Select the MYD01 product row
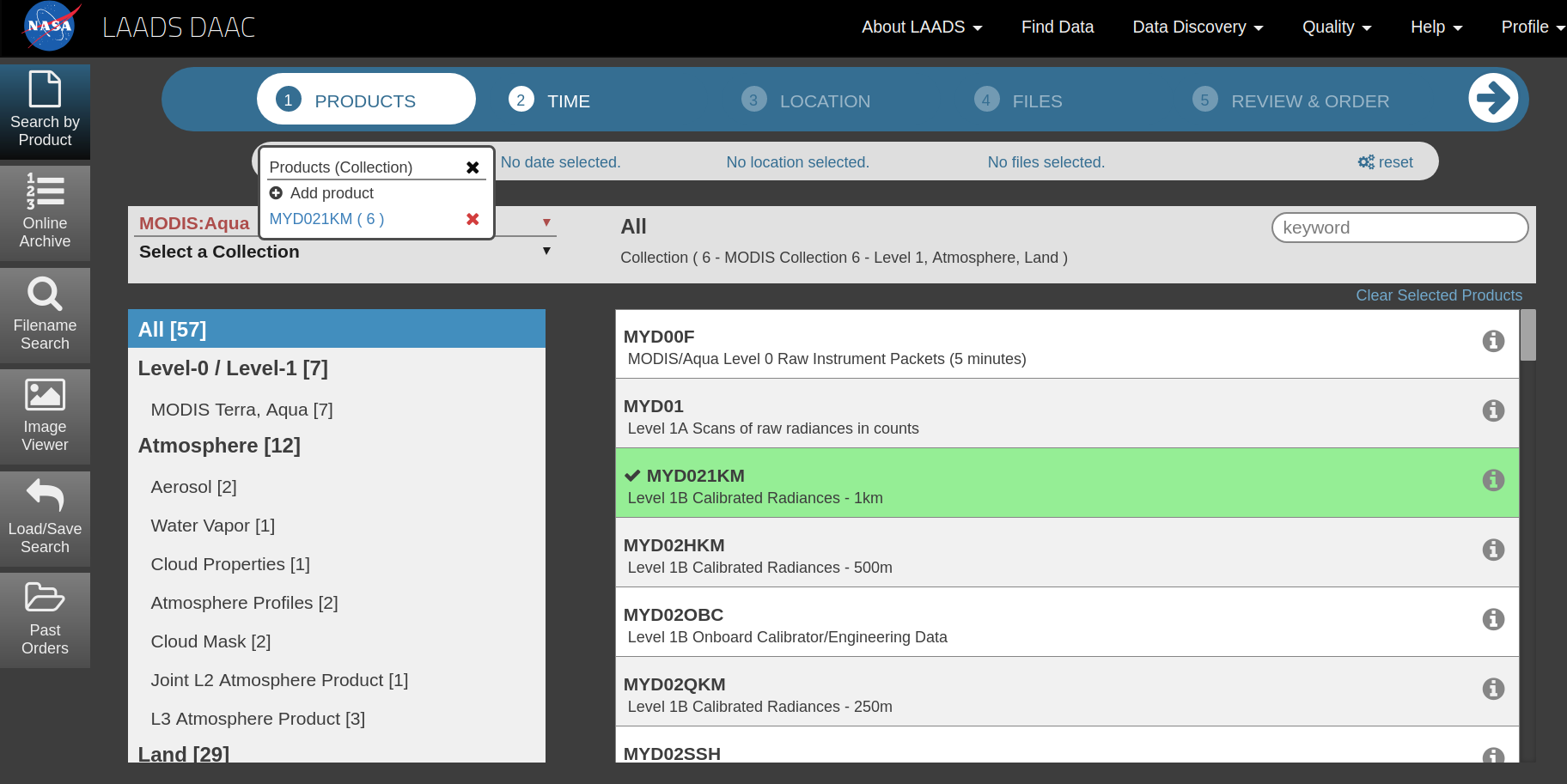Viewport: 1567px width, 784px height. click(x=1067, y=414)
